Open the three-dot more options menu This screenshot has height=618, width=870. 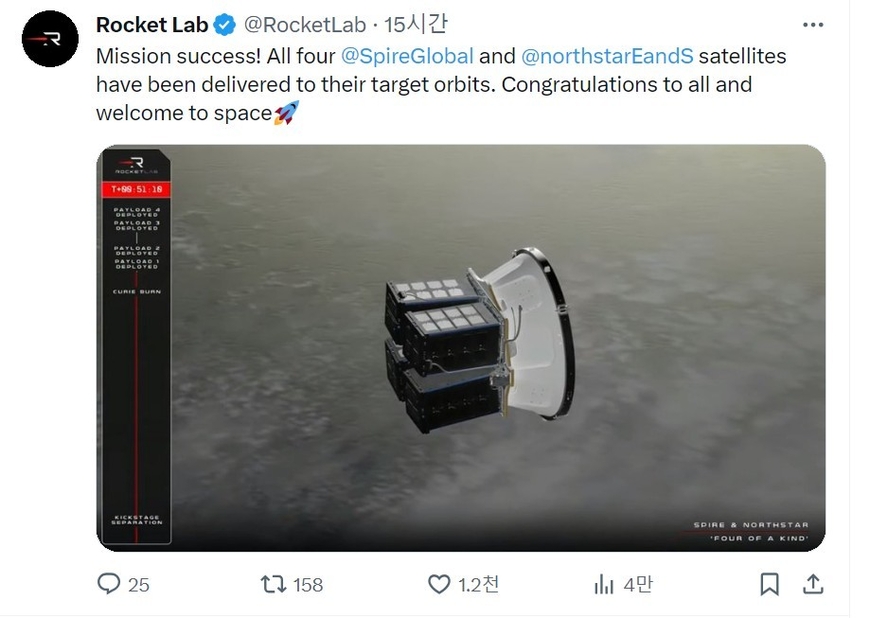[x=813, y=25]
